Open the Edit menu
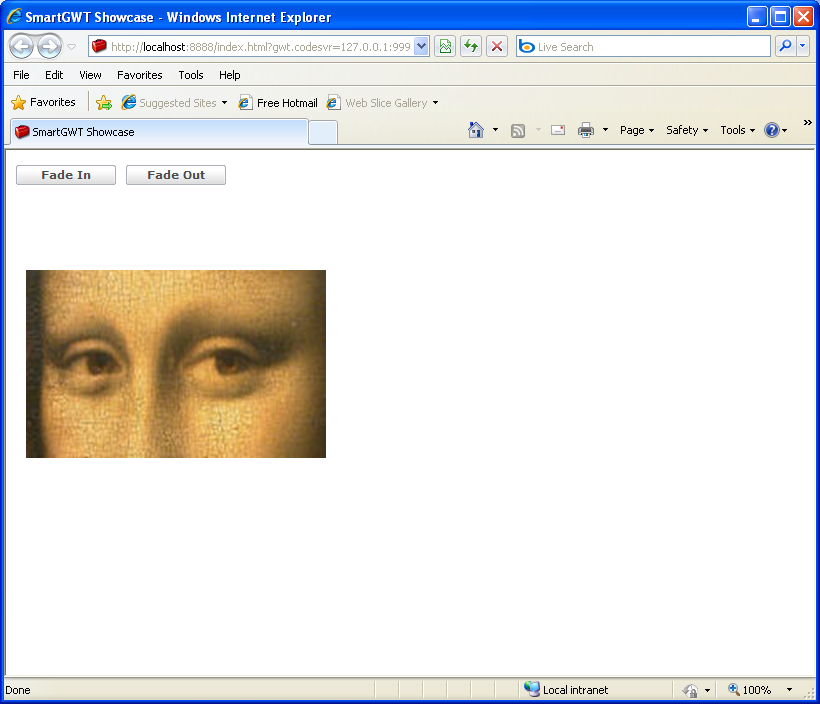The image size is (820, 704). [x=54, y=75]
